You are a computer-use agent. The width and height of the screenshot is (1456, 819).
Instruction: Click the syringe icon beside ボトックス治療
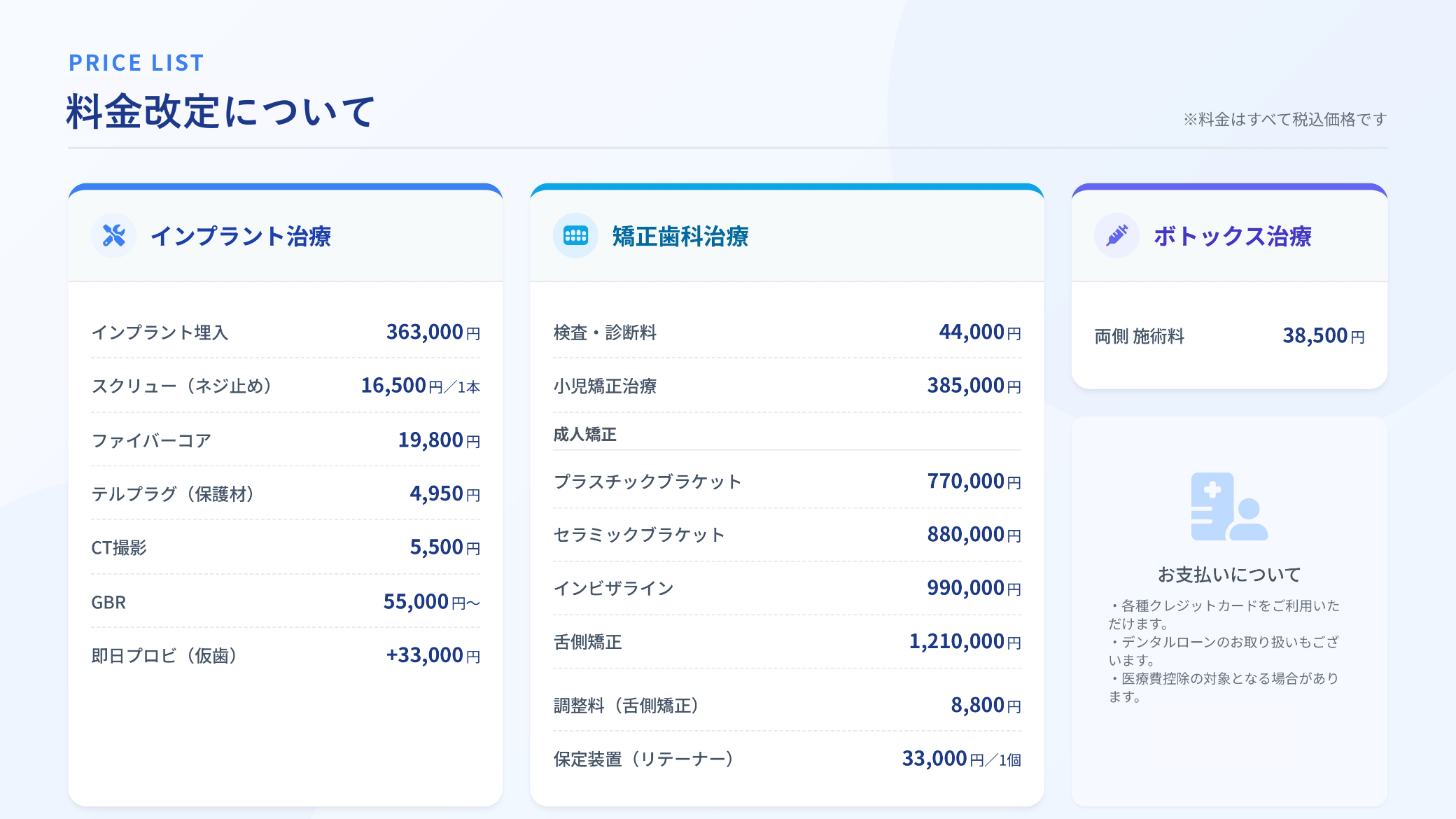1116,235
